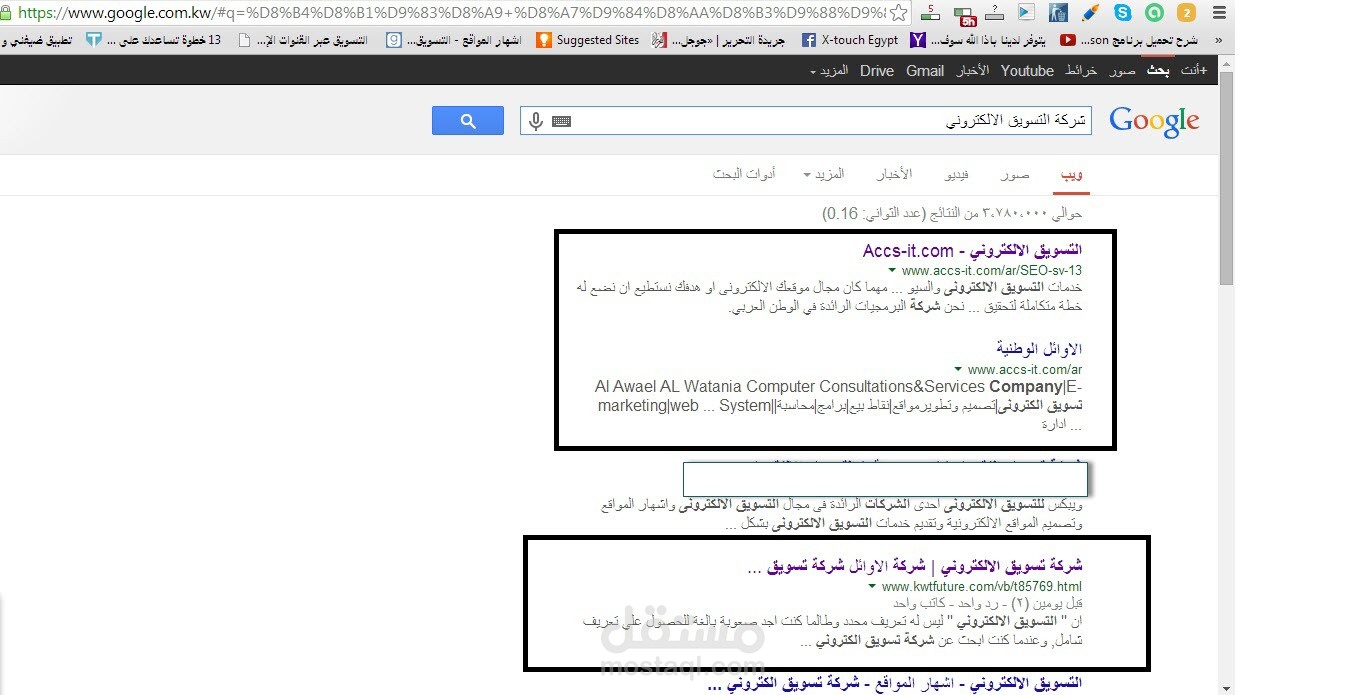Open the green arrow beside www.kwtfuture.com URL
The width and height of the screenshot is (1366, 695).
[872, 587]
